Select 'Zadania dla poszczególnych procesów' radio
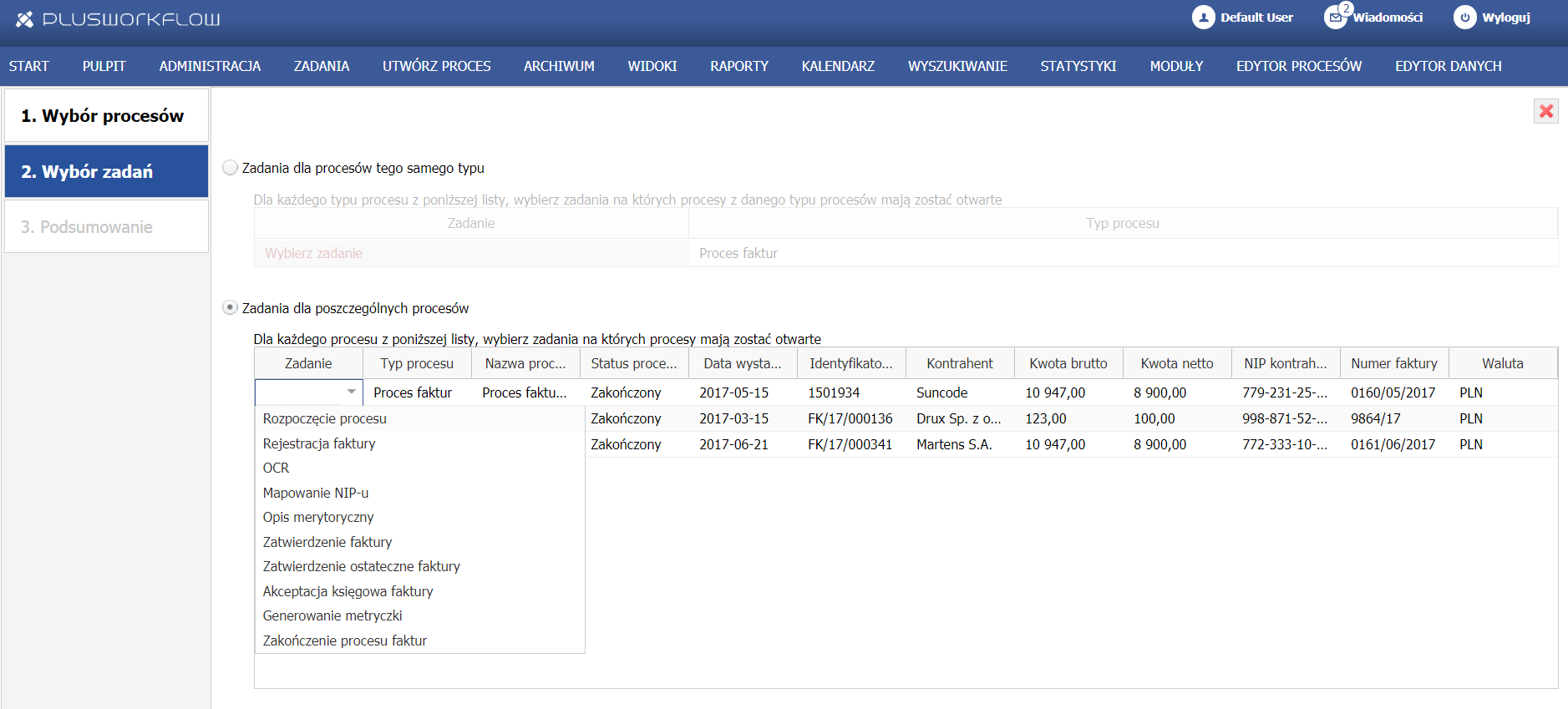The height and width of the screenshot is (709, 1568). (231, 308)
